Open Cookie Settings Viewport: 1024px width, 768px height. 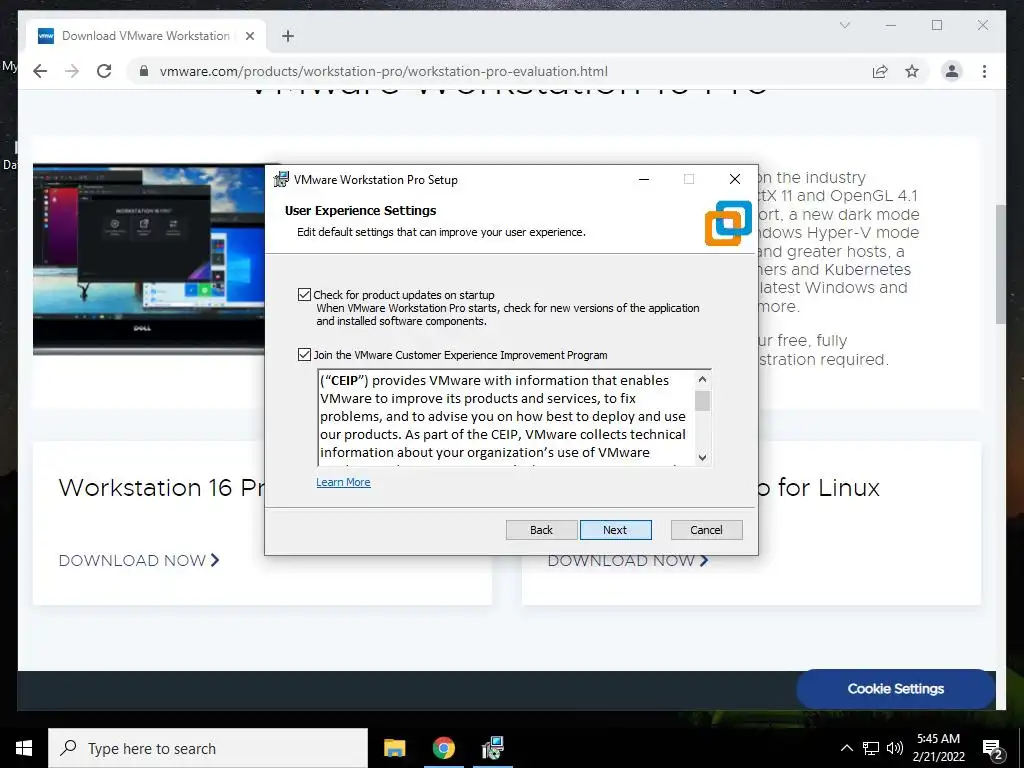coord(896,689)
